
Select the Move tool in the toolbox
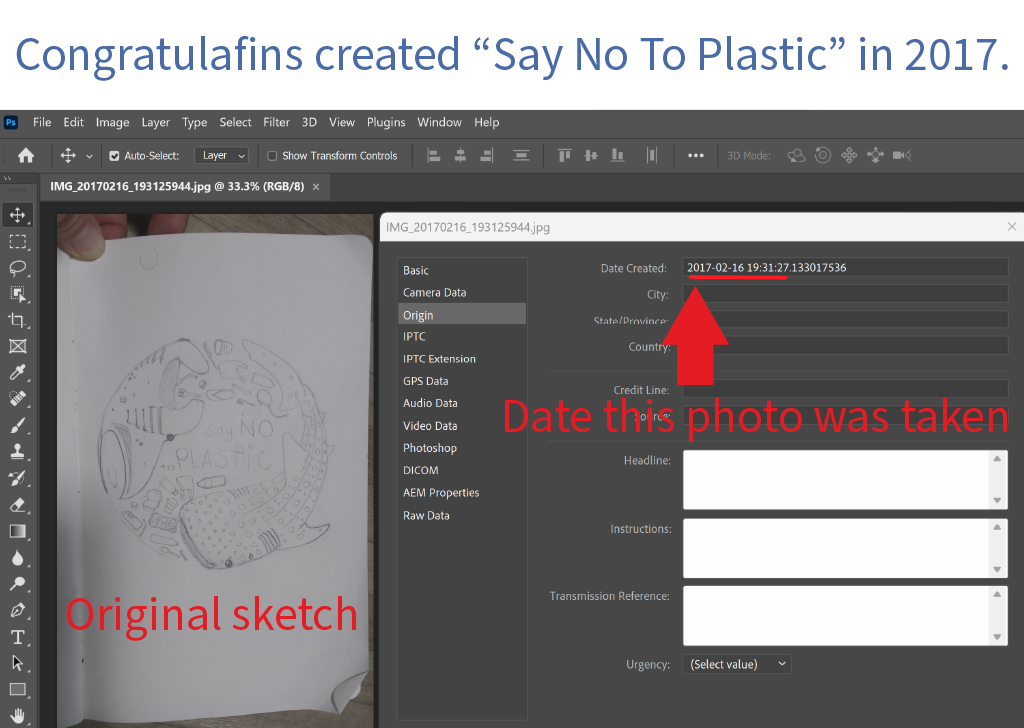(x=18, y=215)
